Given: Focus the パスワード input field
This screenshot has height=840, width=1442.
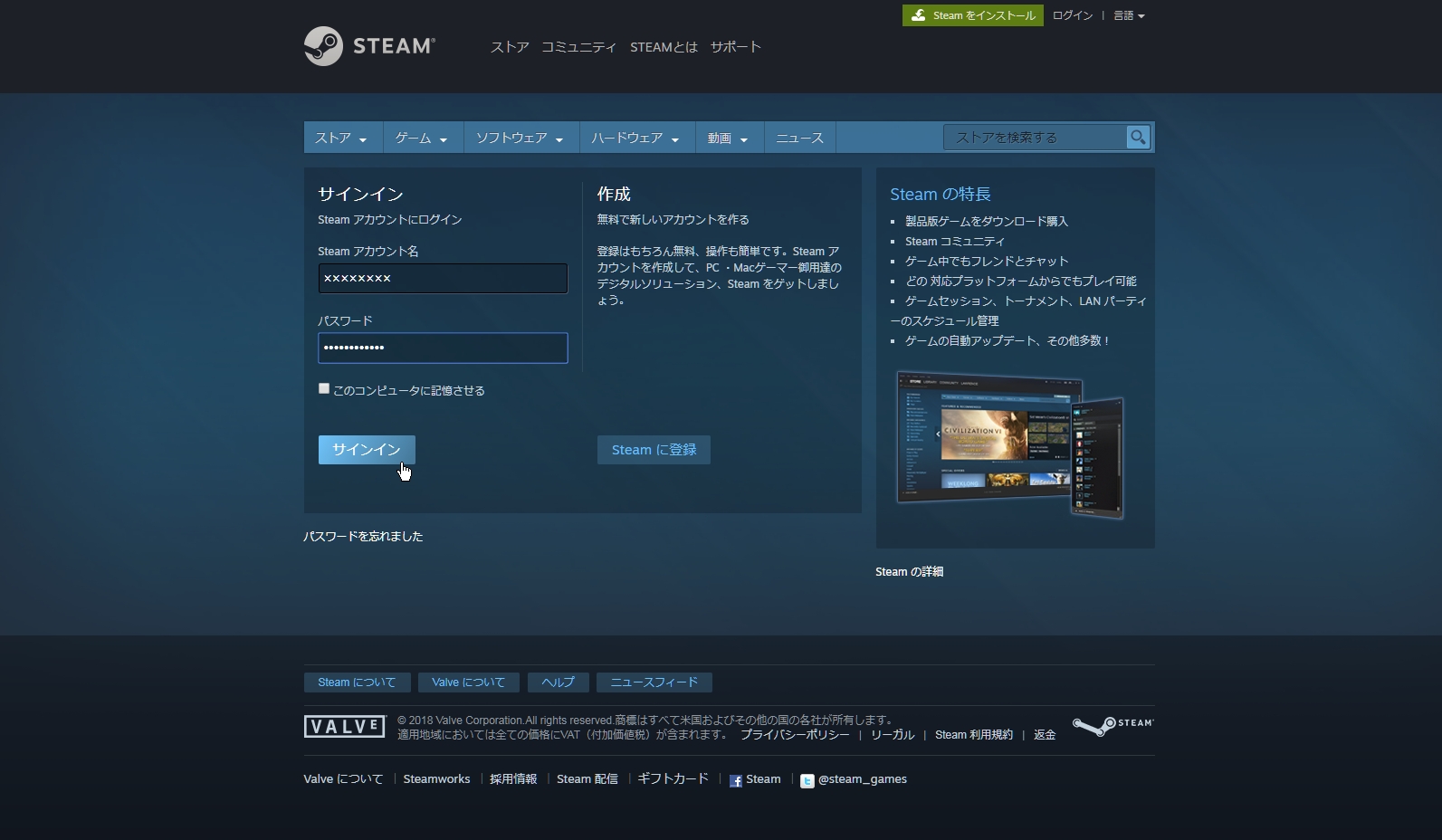Looking at the screenshot, I should (x=443, y=348).
